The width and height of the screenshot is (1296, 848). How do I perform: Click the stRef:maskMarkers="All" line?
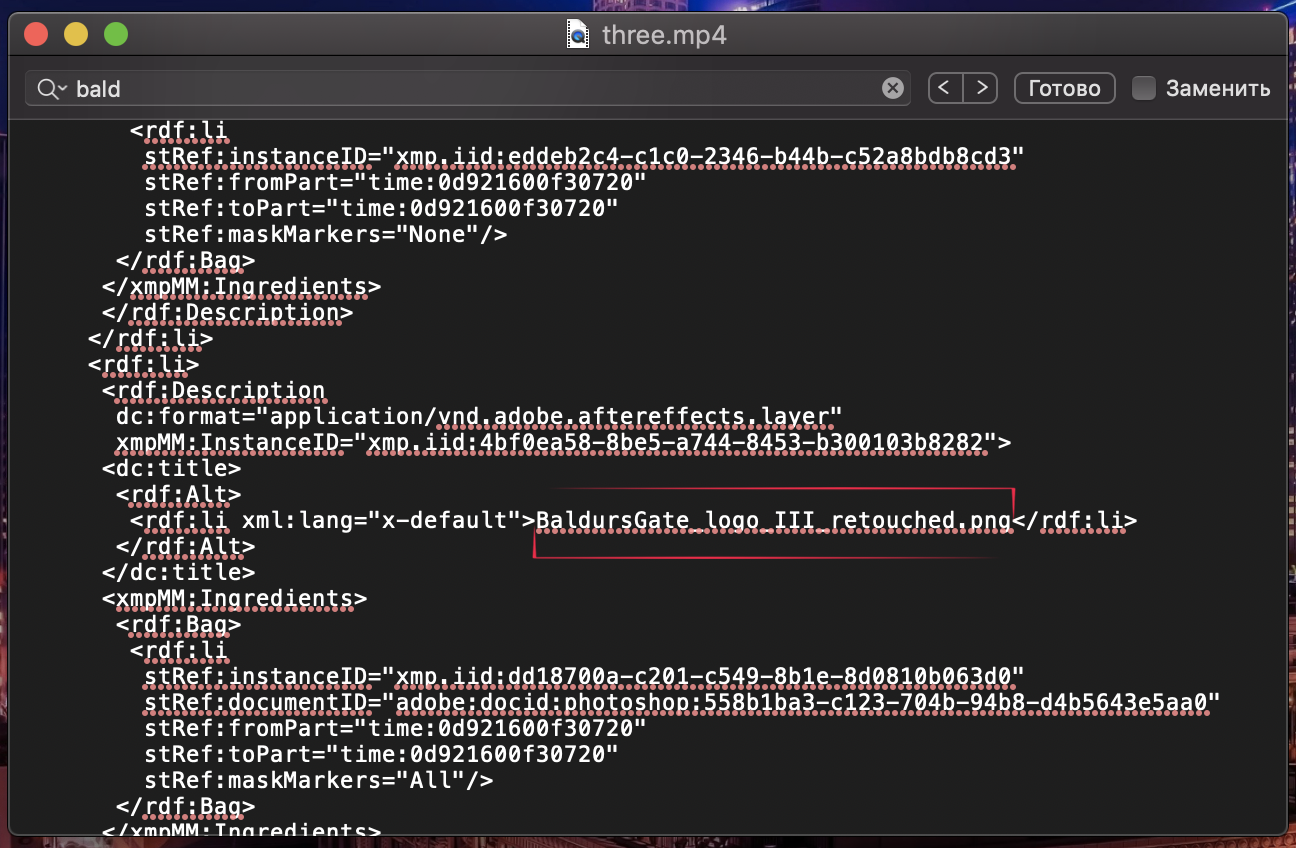coord(319,780)
